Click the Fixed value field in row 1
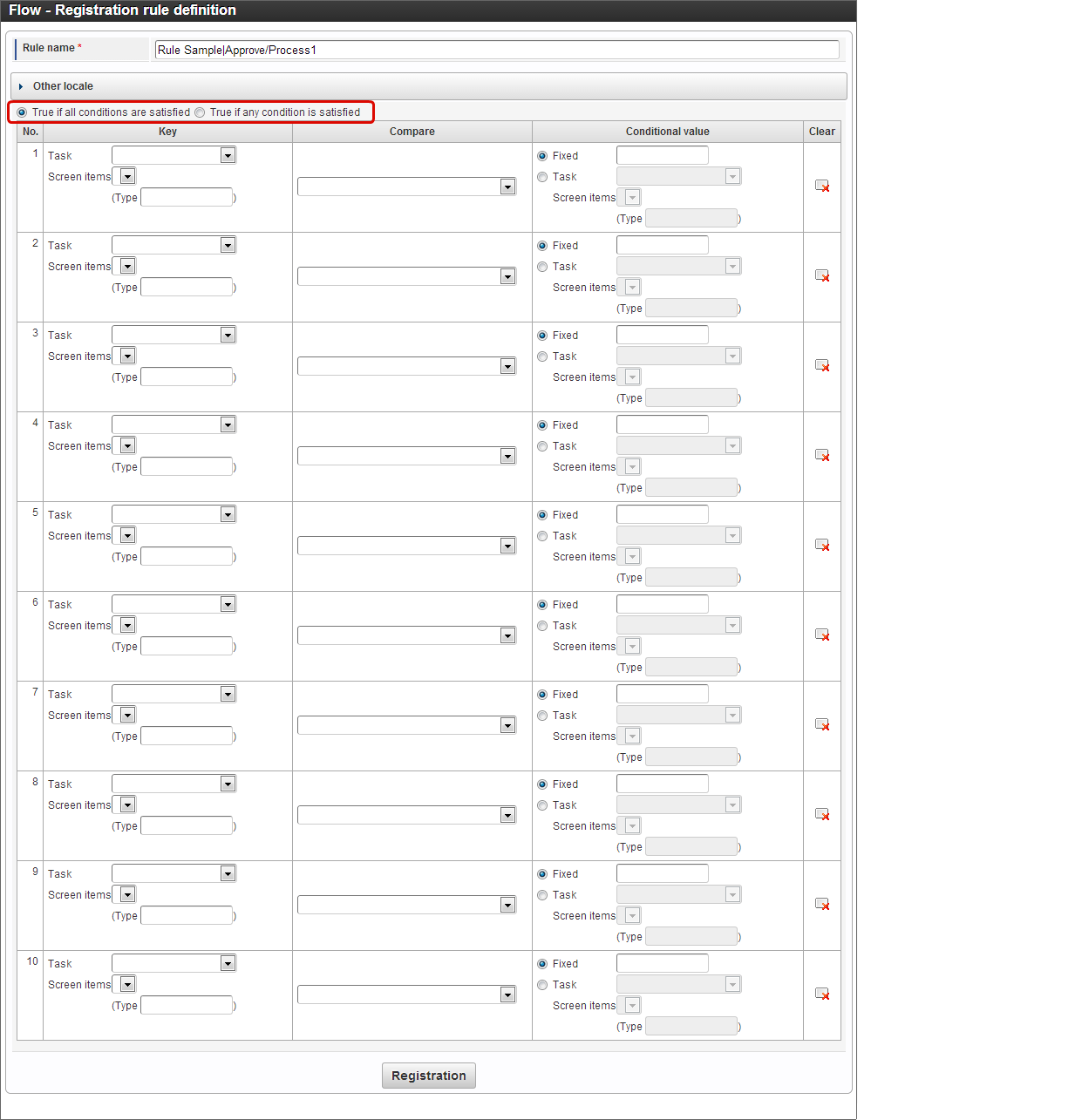 point(663,155)
